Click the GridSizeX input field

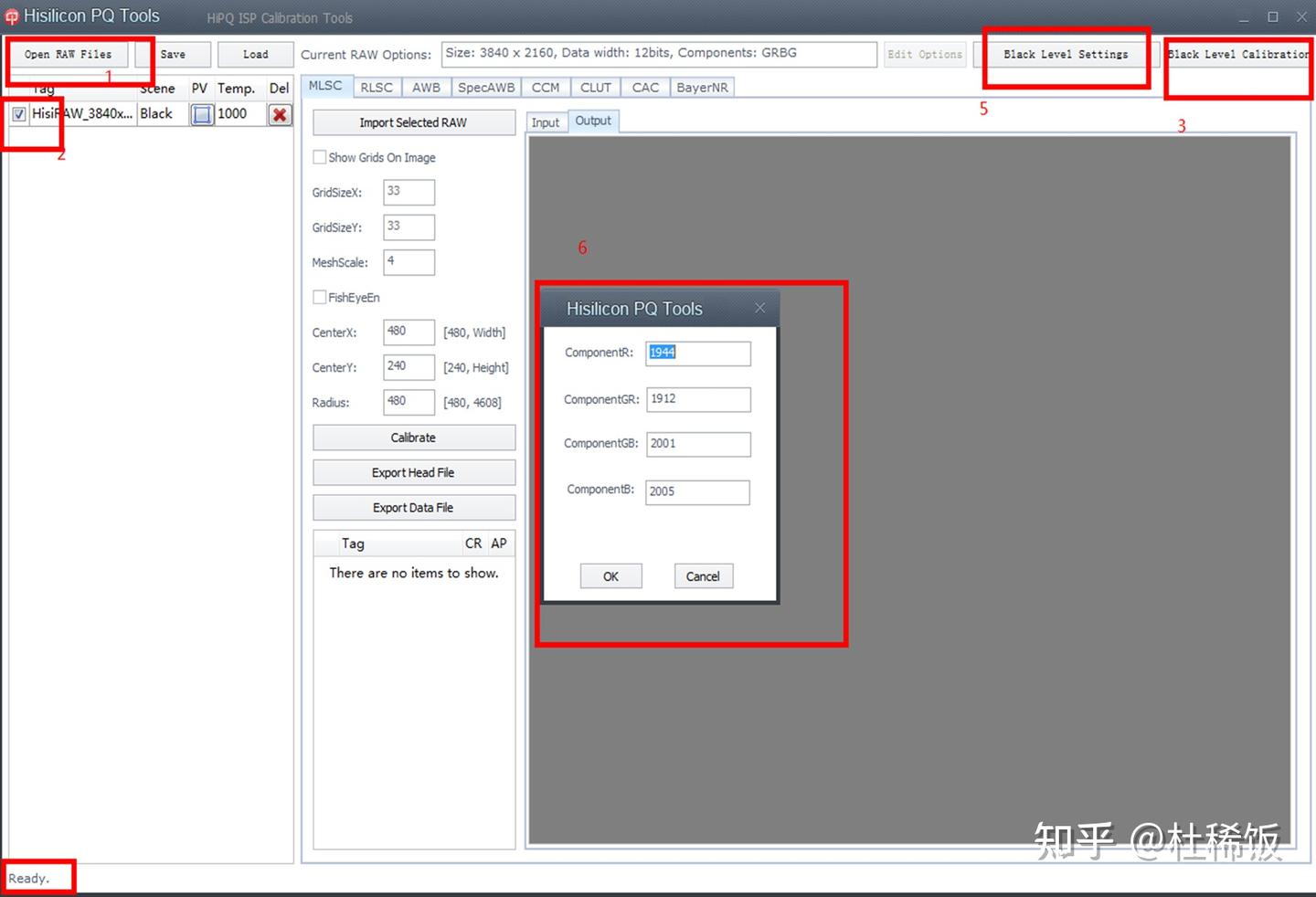(x=409, y=192)
